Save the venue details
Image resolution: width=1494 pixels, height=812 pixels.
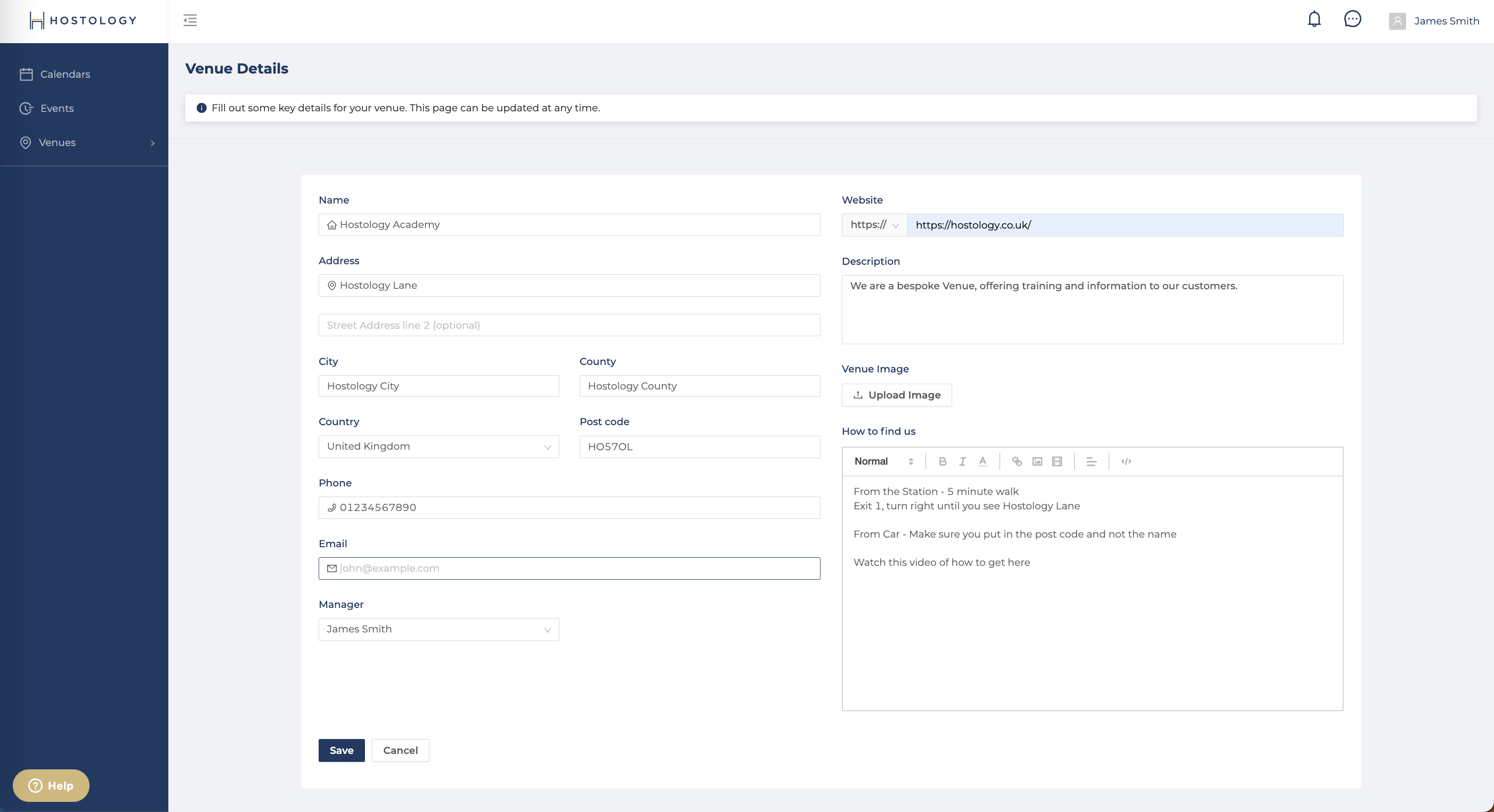tap(341, 751)
